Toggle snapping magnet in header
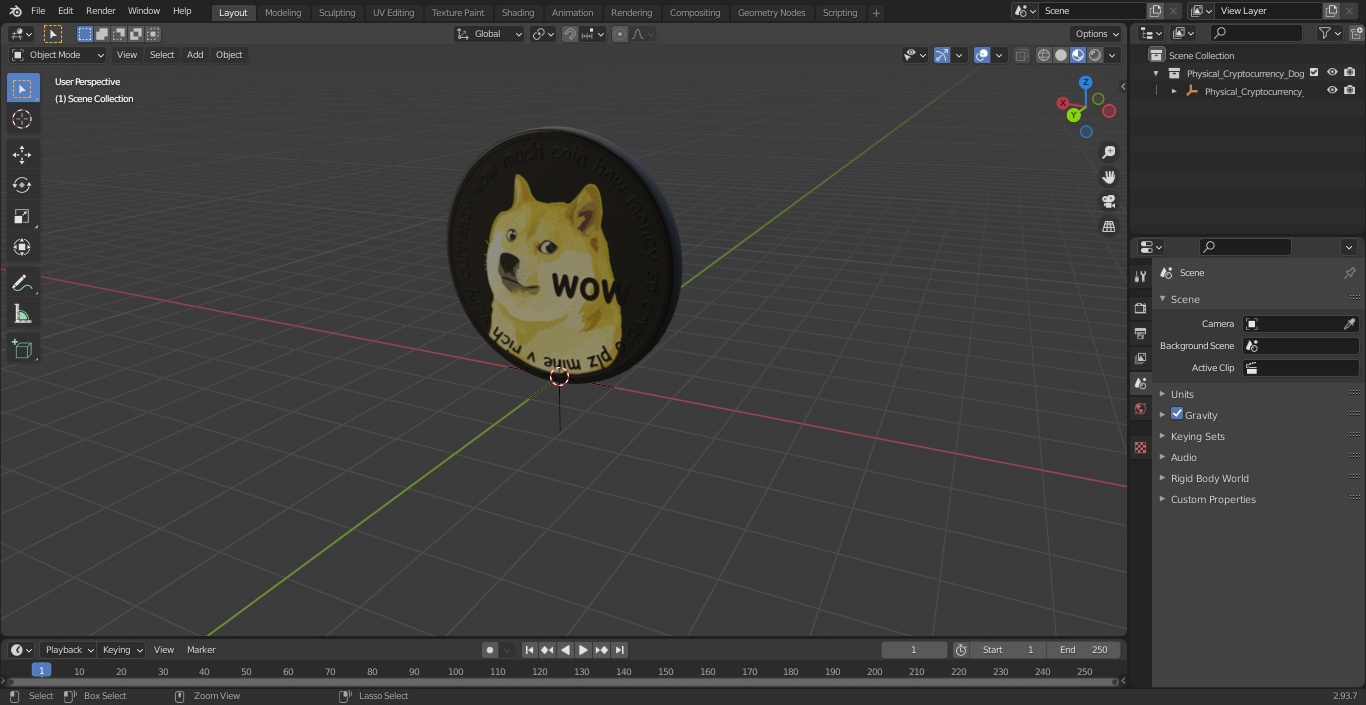 click(570, 34)
